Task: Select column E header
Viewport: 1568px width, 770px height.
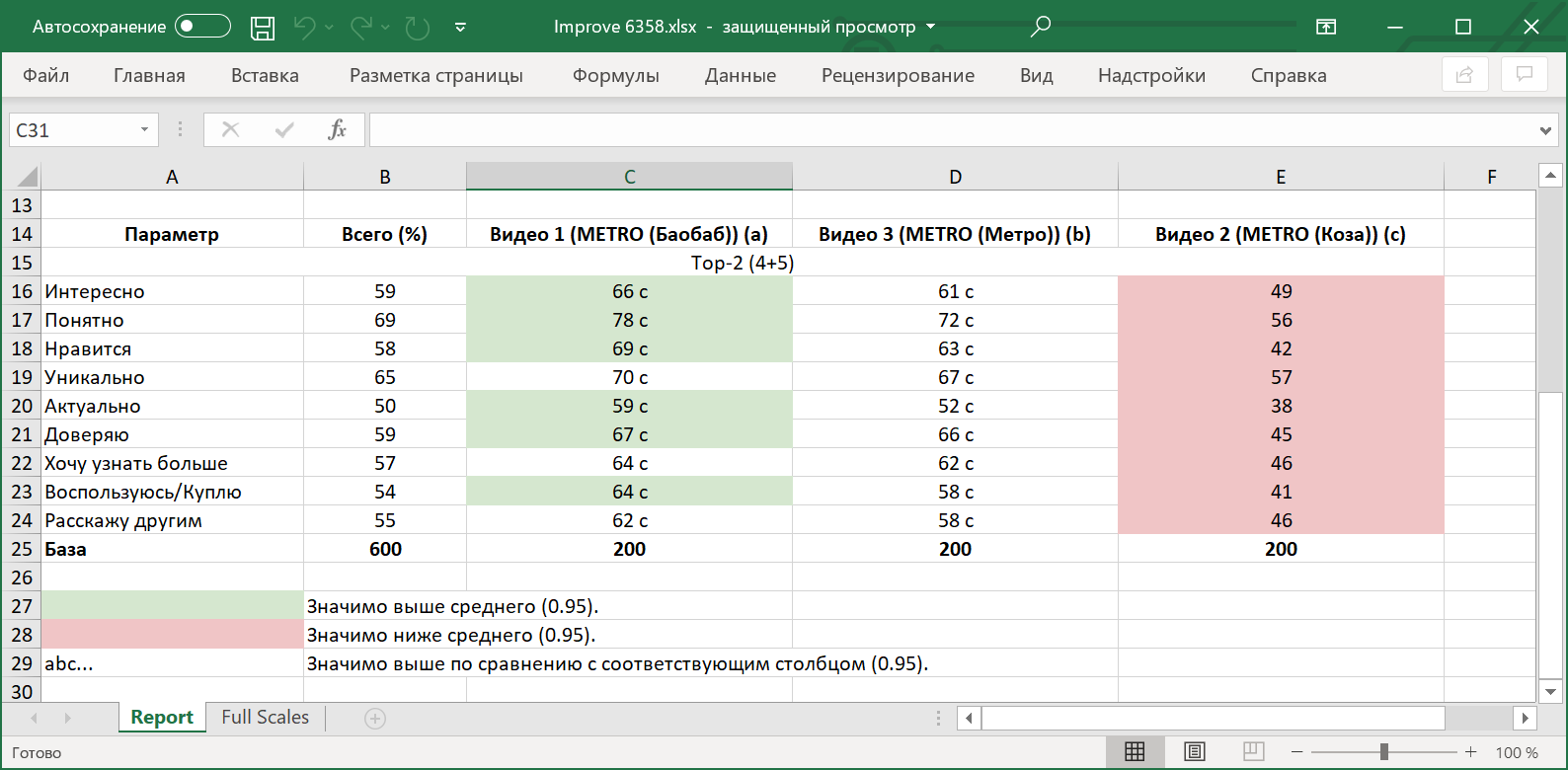Action: (x=1281, y=177)
